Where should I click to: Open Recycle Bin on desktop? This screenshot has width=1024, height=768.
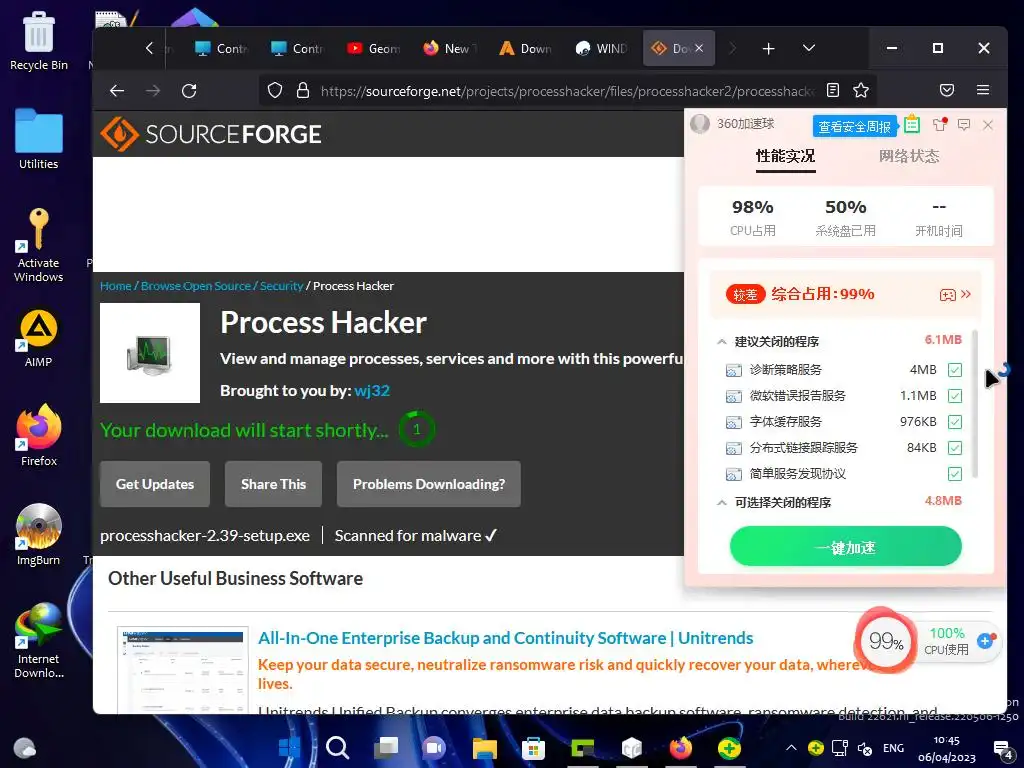pyautogui.click(x=39, y=40)
